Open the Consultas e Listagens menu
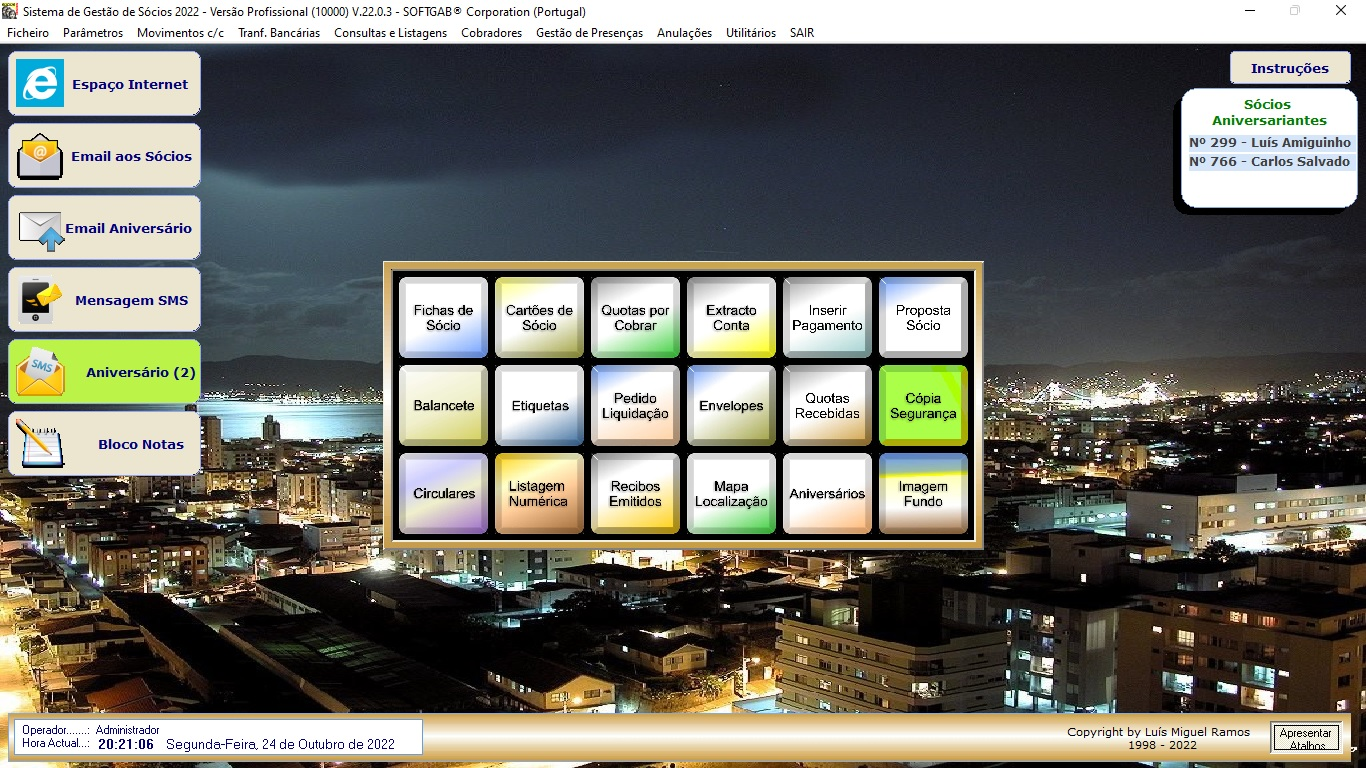The image size is (1366, 768). (x=390, y=33)
